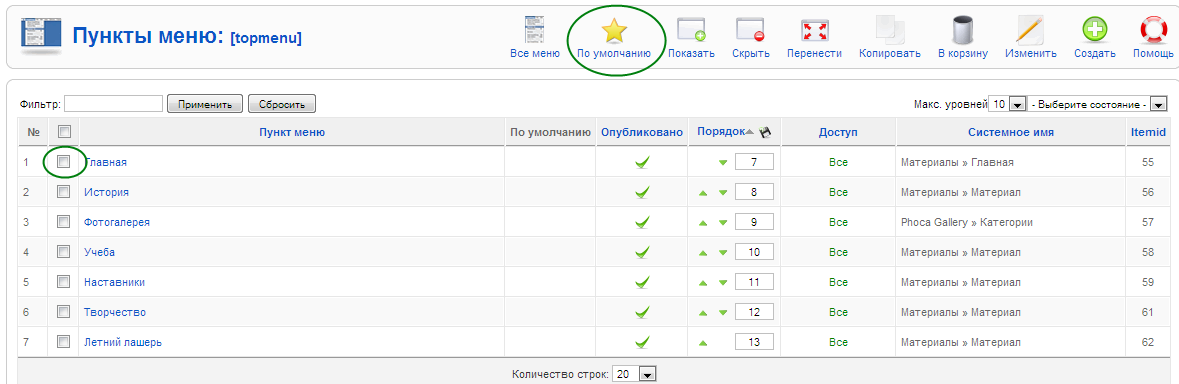The width and height of the screenshot is (1179, 384).
Task: Move История up with arrow
Action: (x=703, y=192)
